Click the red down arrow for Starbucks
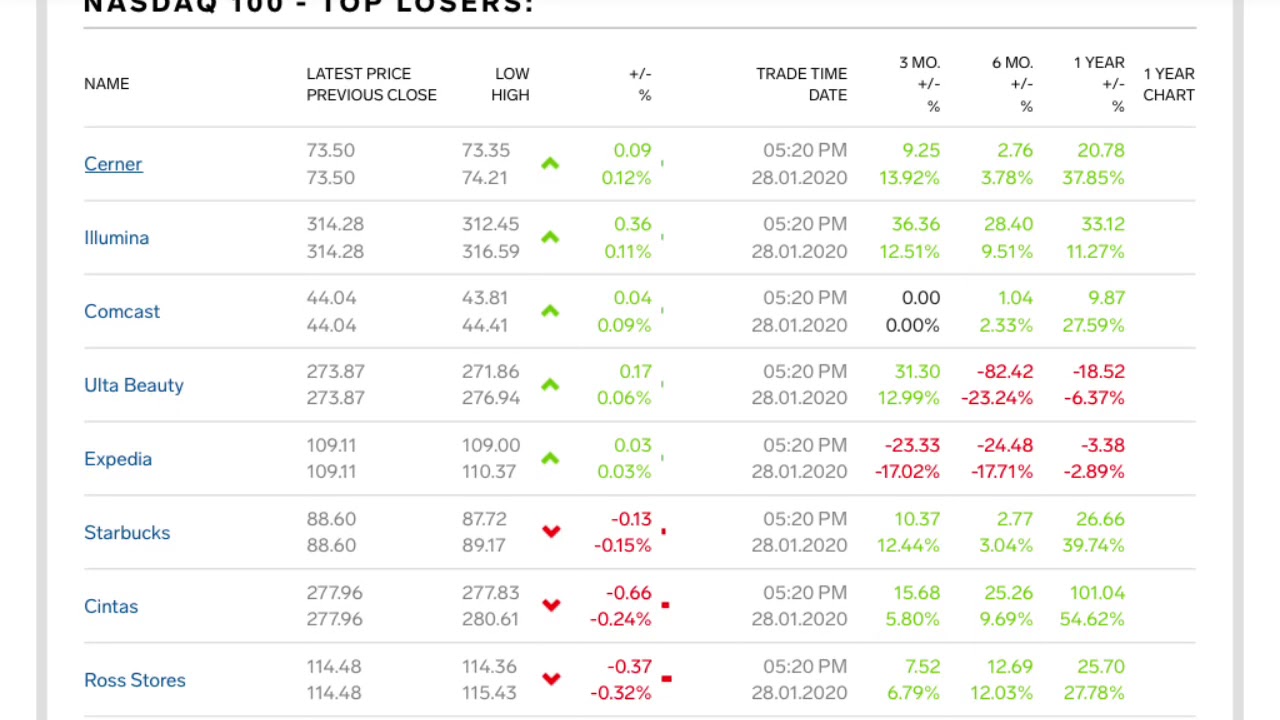The image size is (1280, 720). pyautogui.click(x=551, y=532)
